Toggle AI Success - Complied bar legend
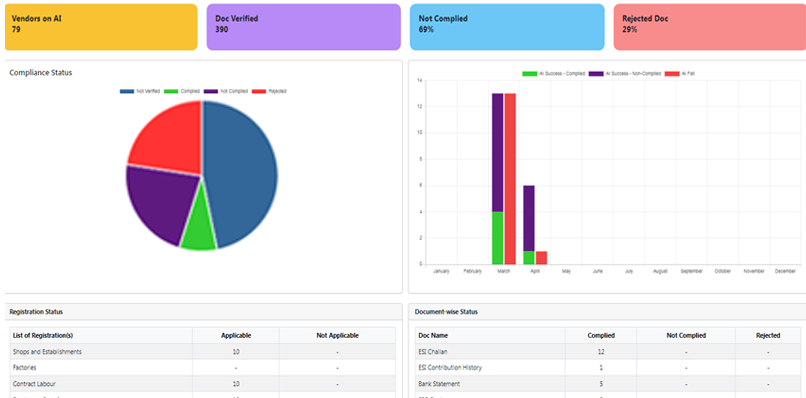 point(554,74)
